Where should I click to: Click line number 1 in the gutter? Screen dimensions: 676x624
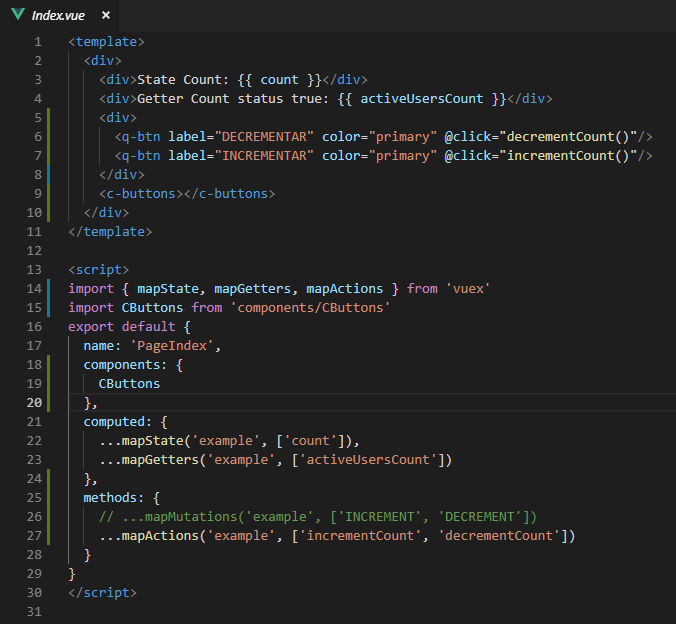point(37,42)
